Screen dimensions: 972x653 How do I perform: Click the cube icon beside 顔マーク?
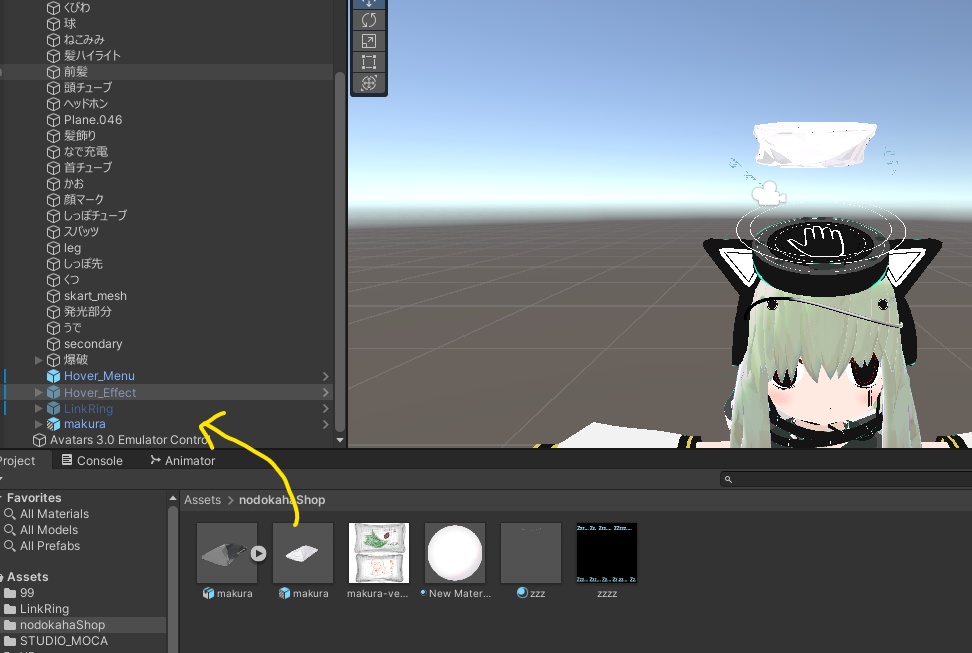(53, 200)
